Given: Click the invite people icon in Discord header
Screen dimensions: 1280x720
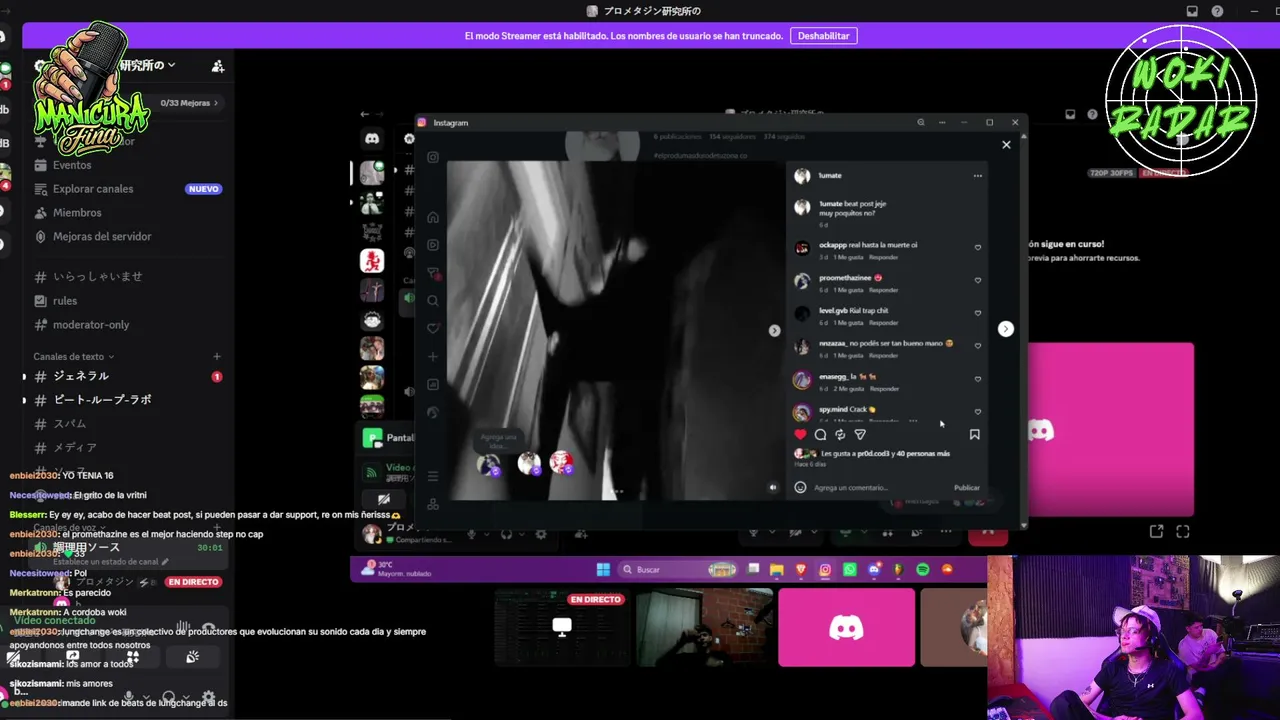Looking at the screenshot, I should click(218, 66).
